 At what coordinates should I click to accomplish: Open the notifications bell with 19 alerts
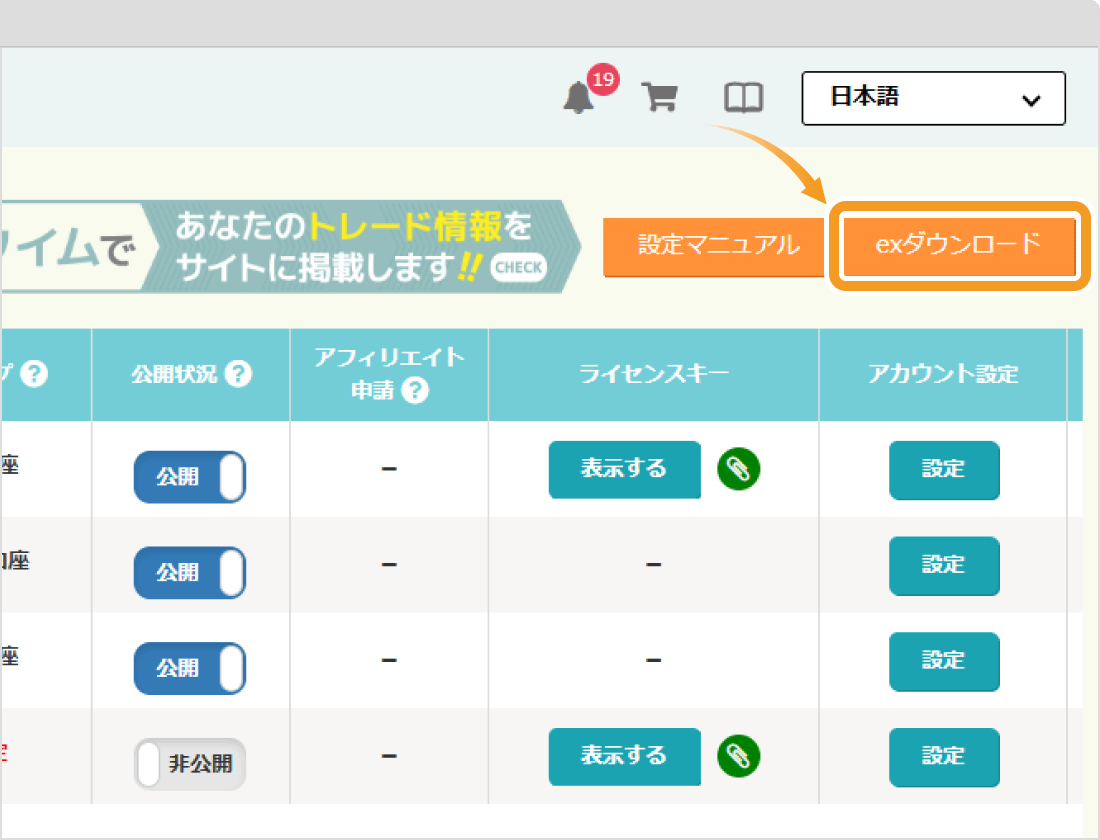[580, 97]
